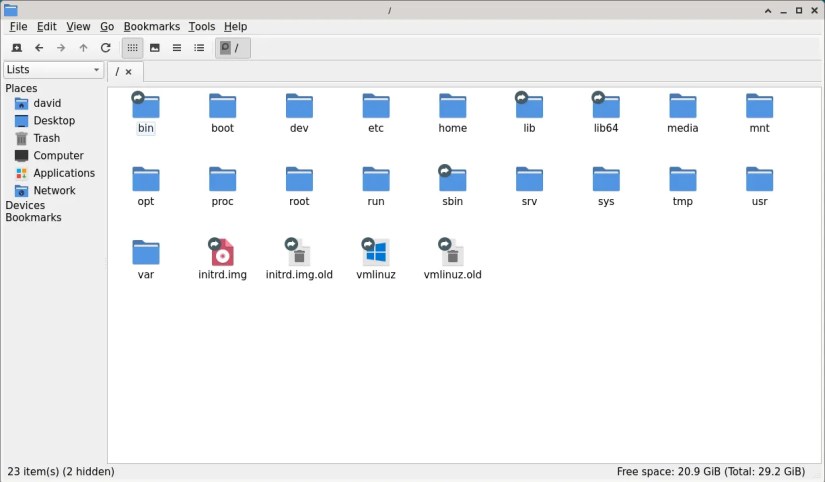
Task: Select the bin folder icon
Action: tap(146, 105)
